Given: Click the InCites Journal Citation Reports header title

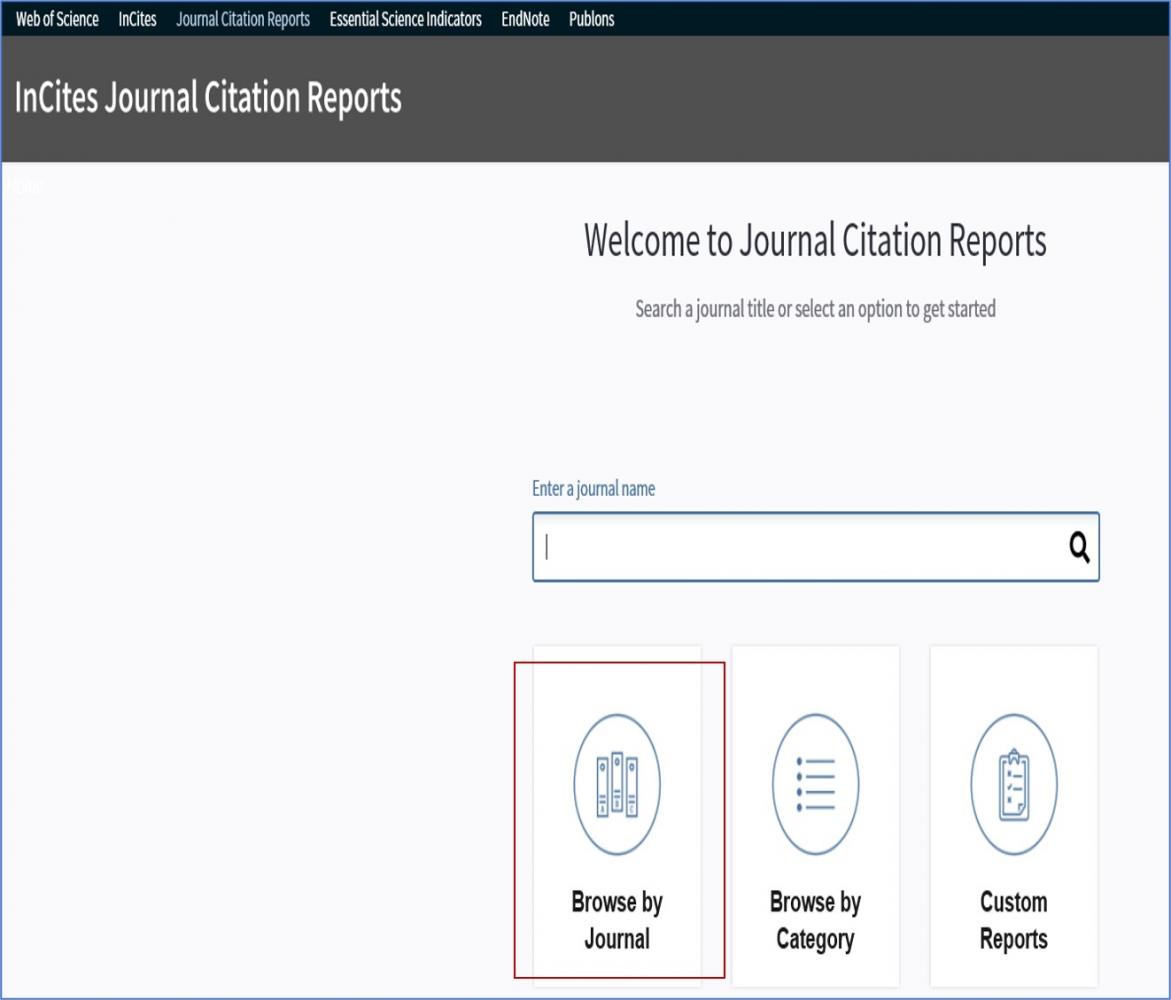Looking at the screenshot, I should click(x=208, y=98).
